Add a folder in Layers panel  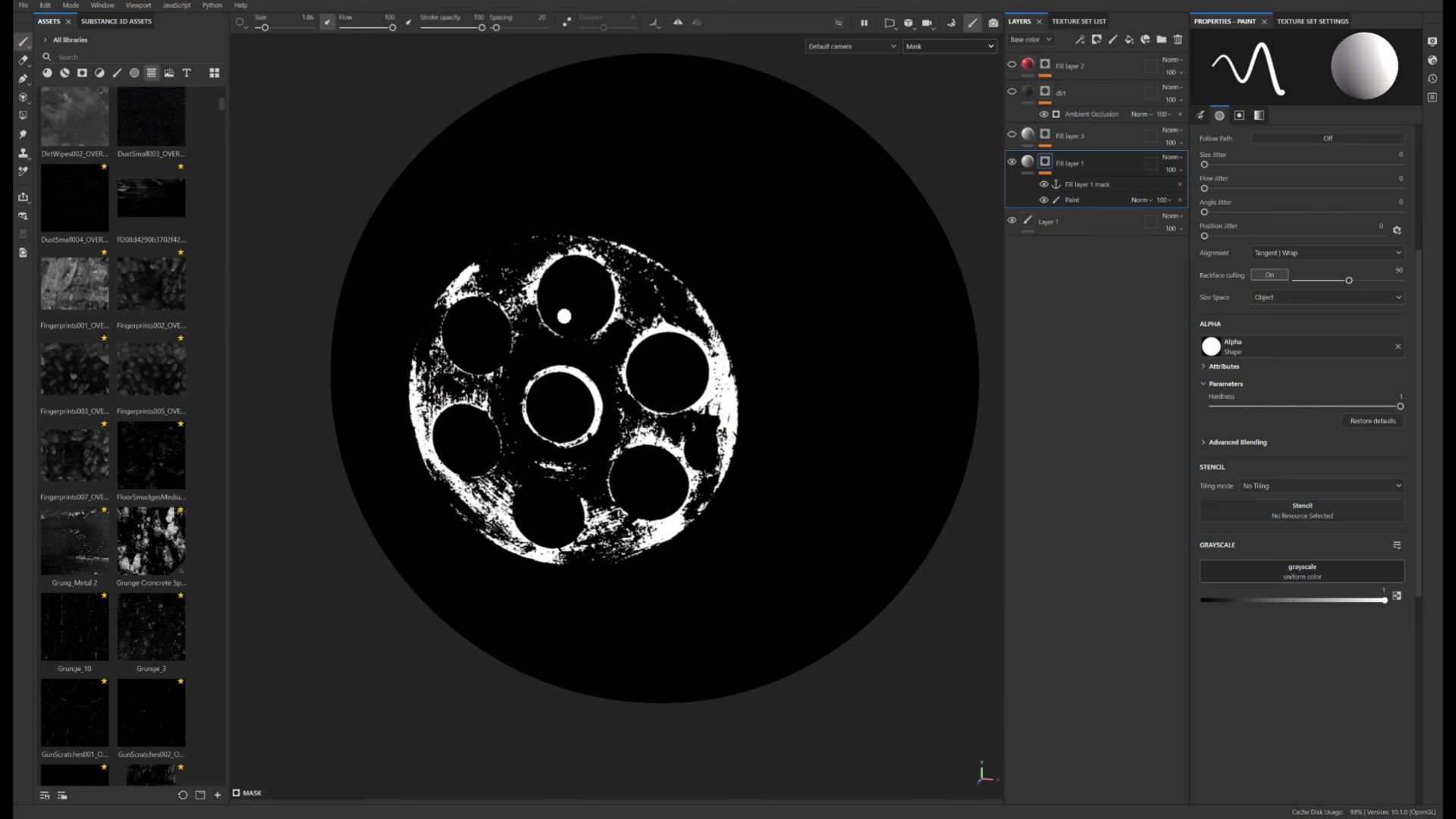point(1162,39)
